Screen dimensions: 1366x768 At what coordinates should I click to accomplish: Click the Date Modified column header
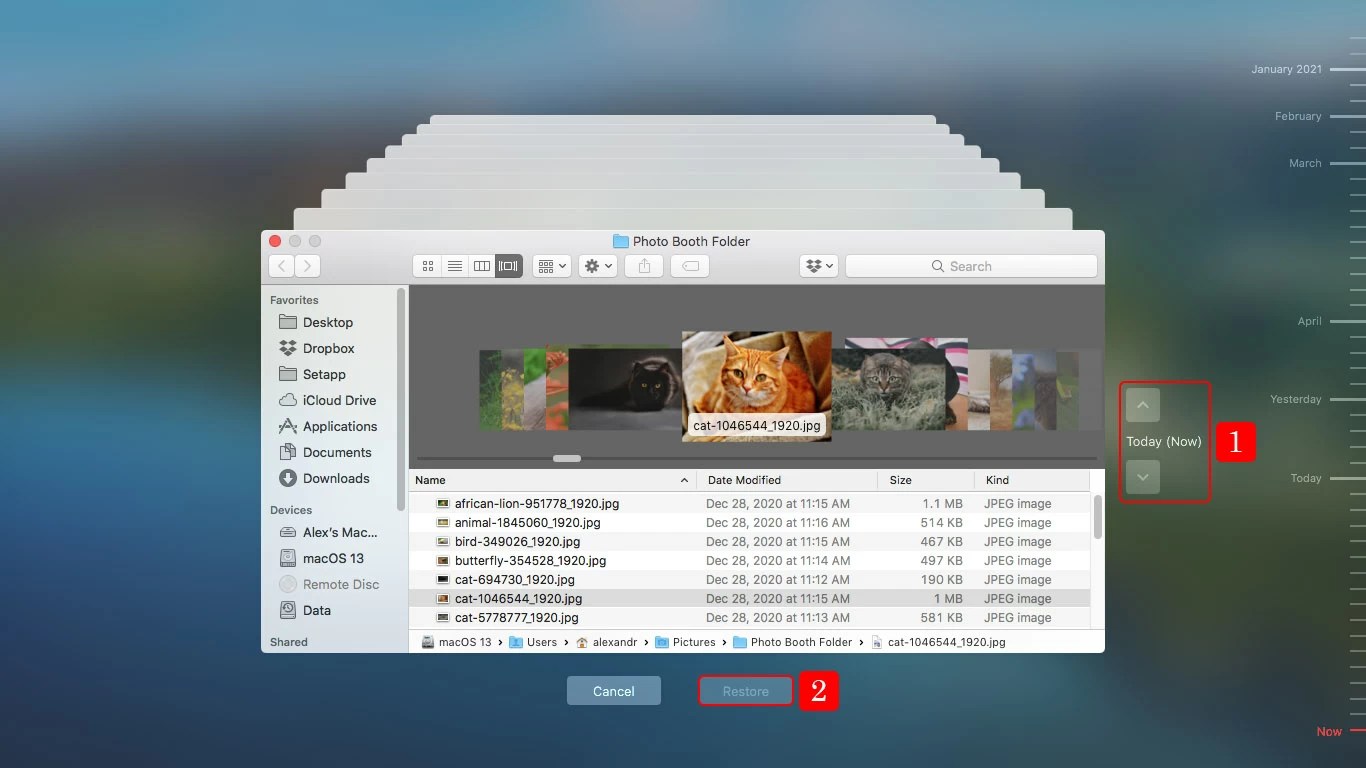pos(744,480)
